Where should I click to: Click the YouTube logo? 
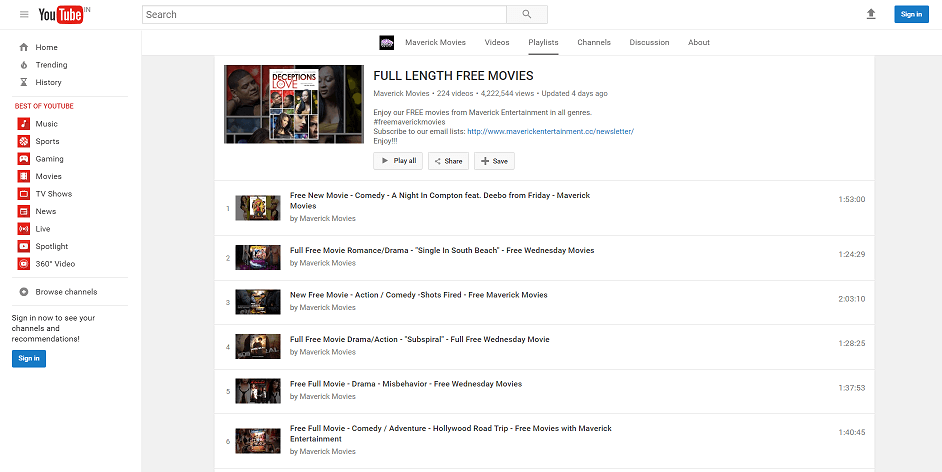60,15
